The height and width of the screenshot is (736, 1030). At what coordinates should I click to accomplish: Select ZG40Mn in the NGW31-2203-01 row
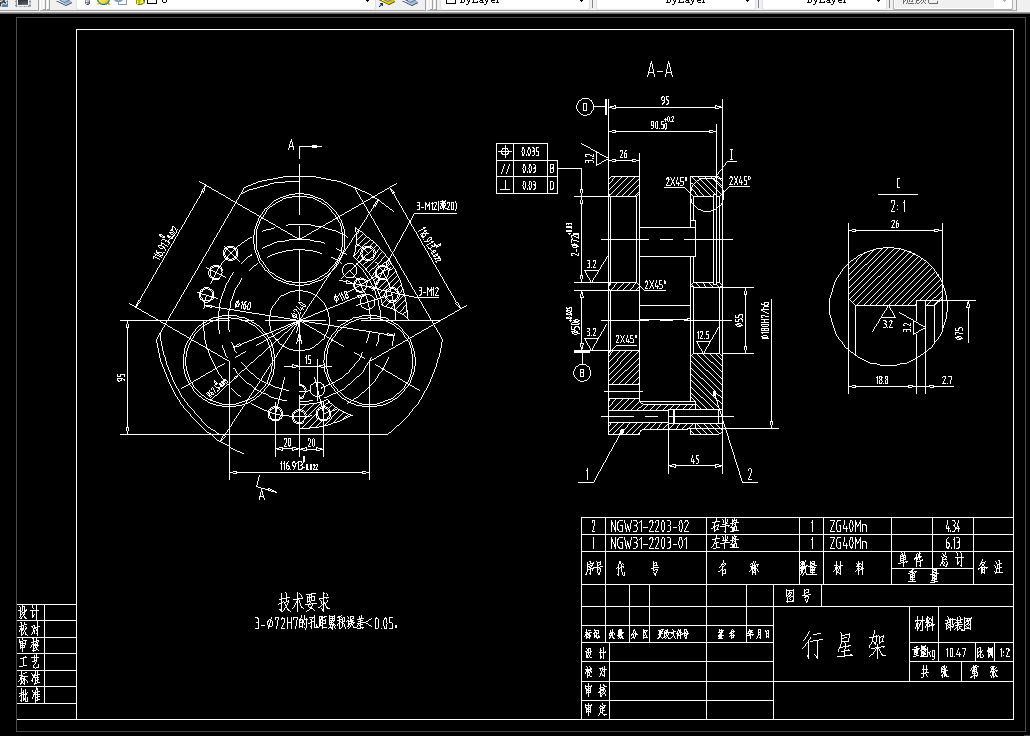tap(848, 543)
